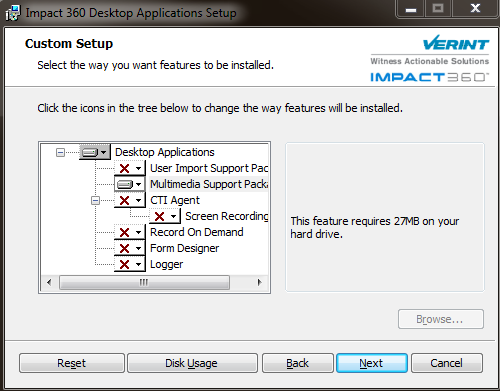Go Back to the previous setup page

pyautogui.click(x=298, y=363)
